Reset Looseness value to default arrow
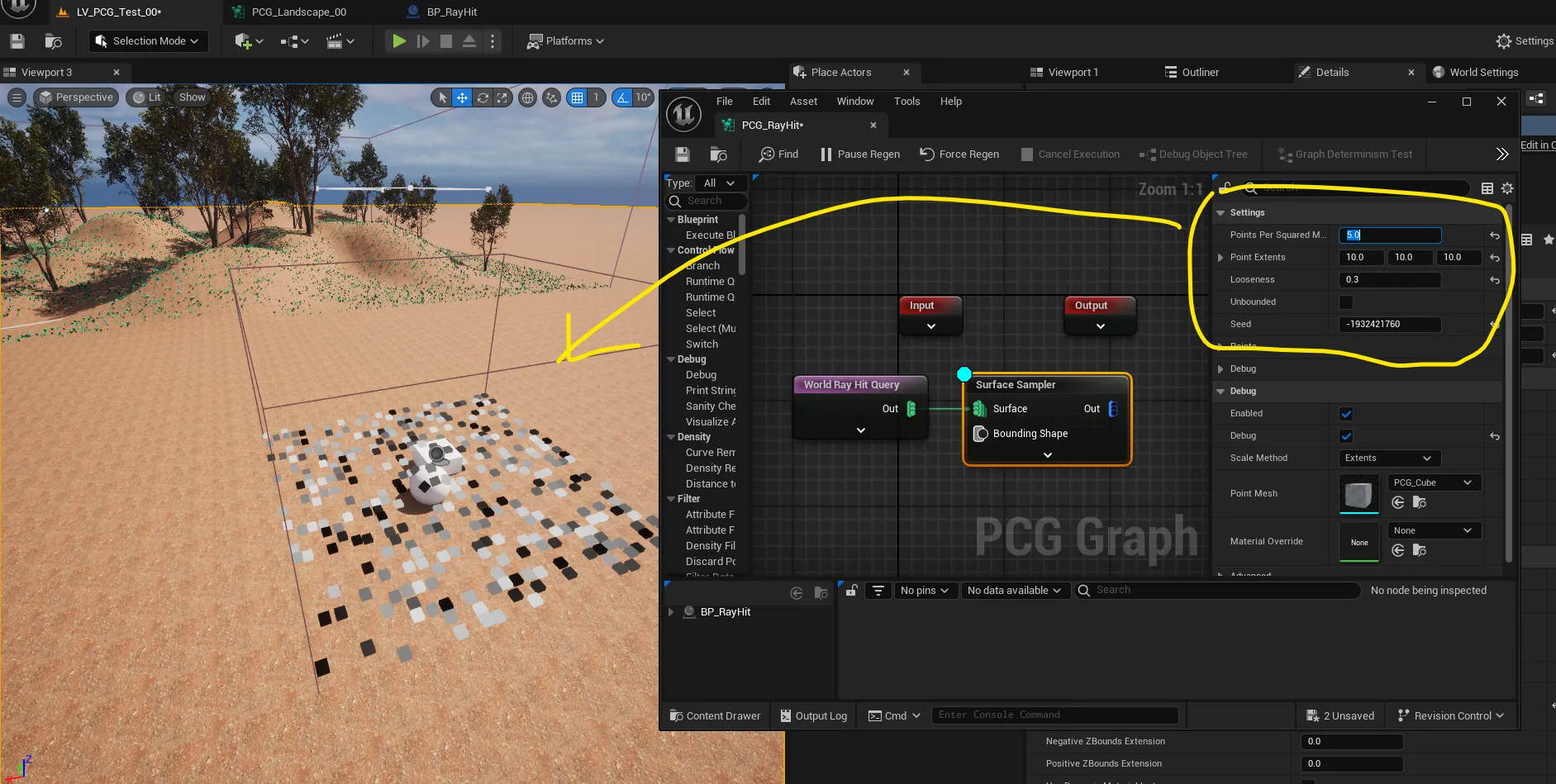Screen dimensions: 1556x784 (1494, 280)
